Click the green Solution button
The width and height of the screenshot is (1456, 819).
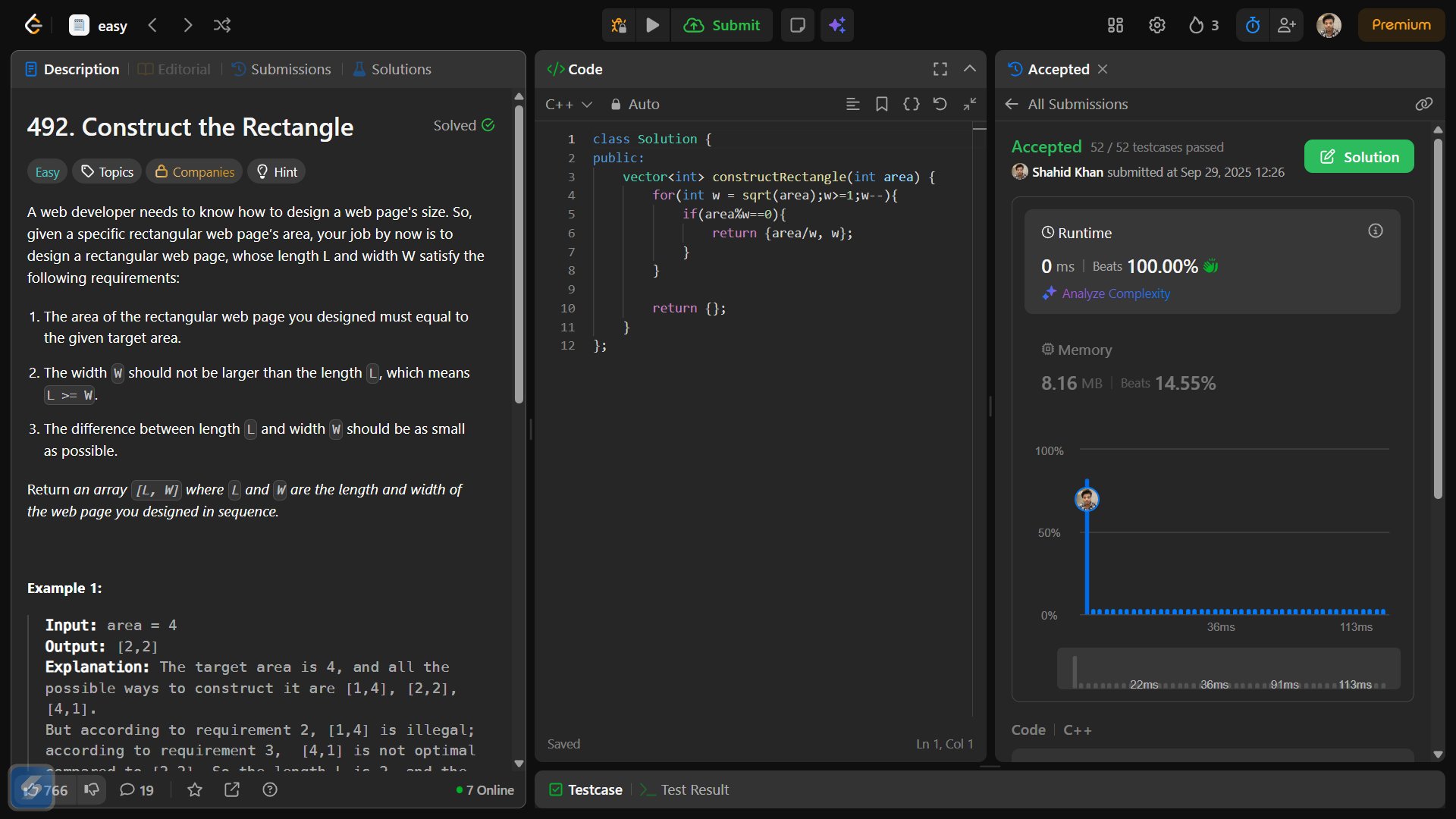(1358, 156)
